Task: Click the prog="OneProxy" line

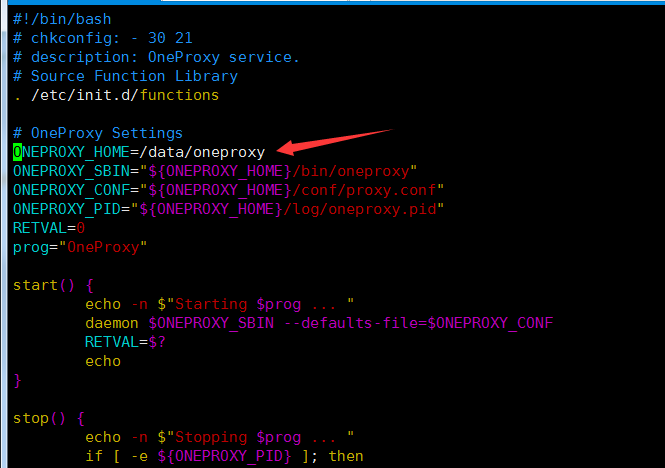Action: [80, 247]
